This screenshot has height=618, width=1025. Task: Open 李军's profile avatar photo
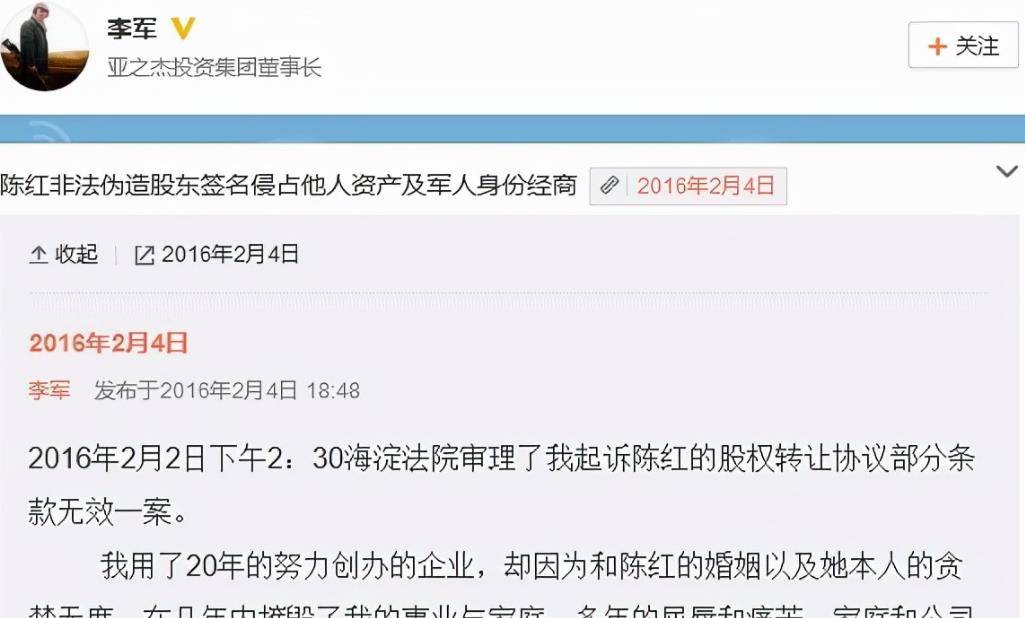44,47
